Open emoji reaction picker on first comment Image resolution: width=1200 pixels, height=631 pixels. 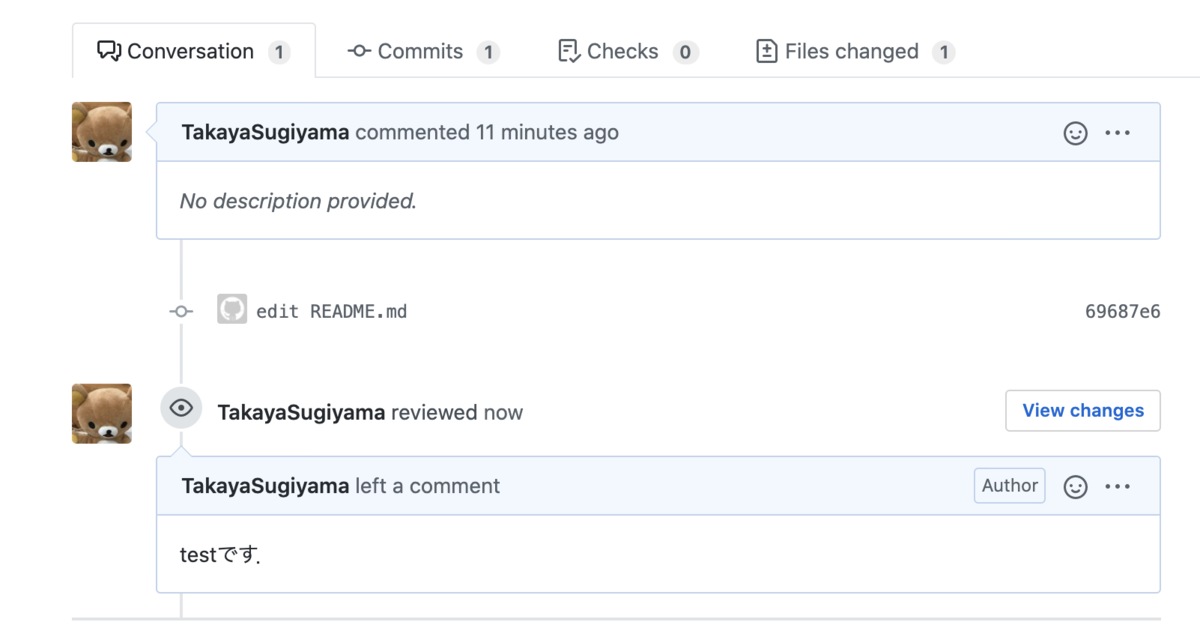(x=1075, y=133)
